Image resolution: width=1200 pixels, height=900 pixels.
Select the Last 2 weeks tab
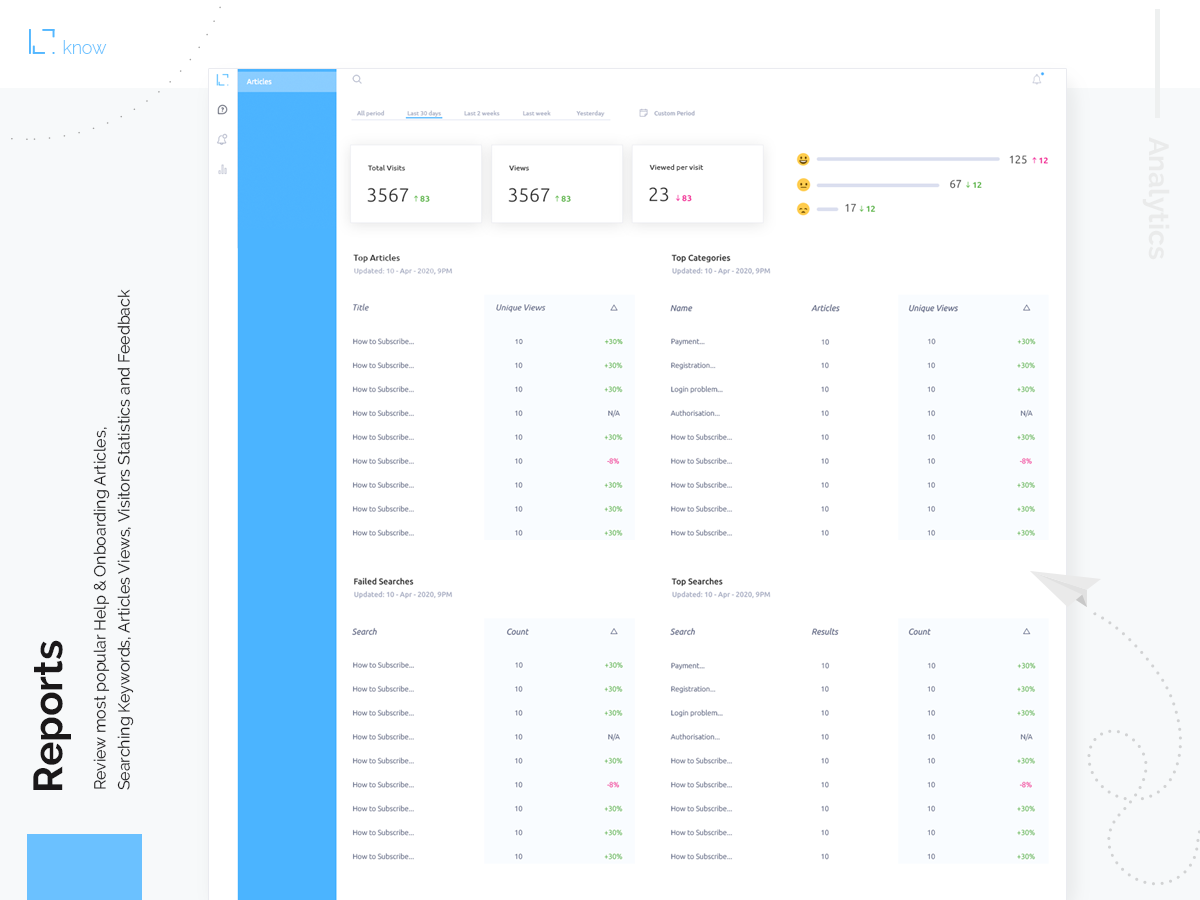pos(481,114)
